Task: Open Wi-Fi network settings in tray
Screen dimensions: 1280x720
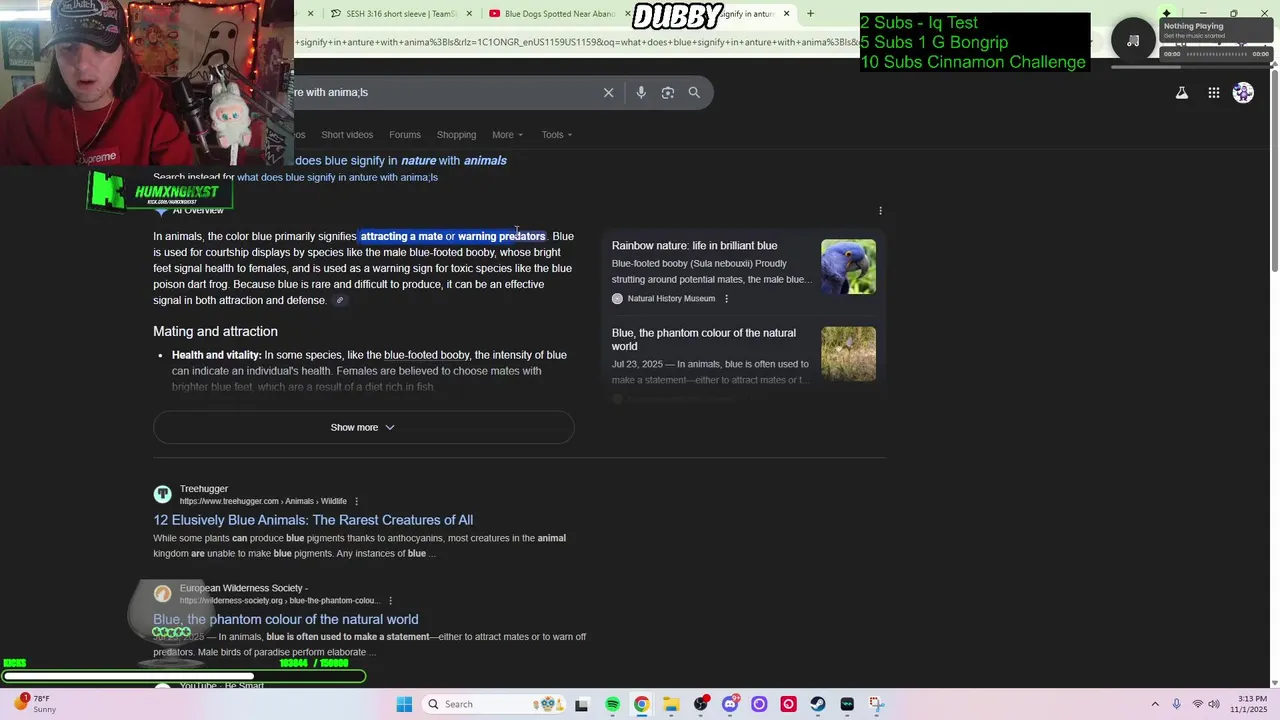Action: pyautogui.click(x=1197, y=704)
